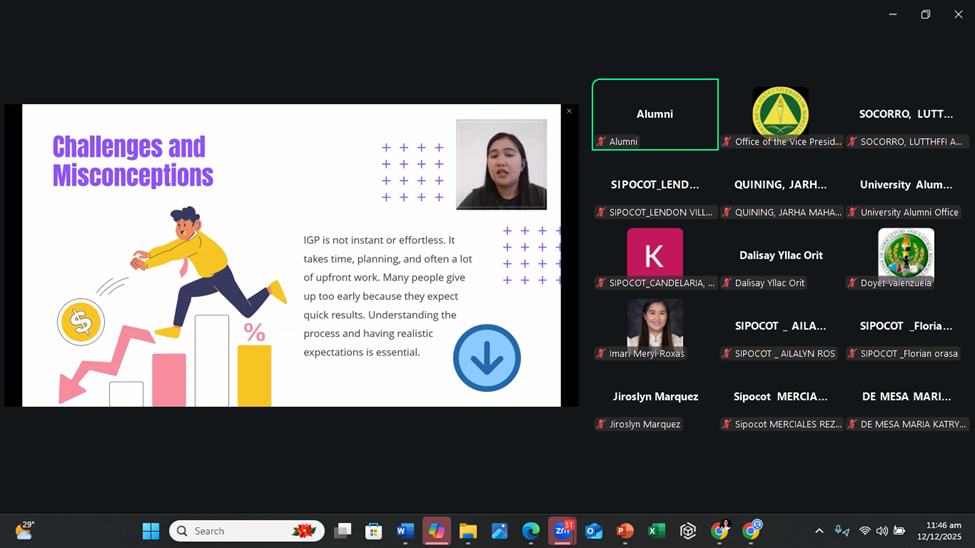
Task: Launch PowerPoint from the taskbar
Action: pos(625,531)
